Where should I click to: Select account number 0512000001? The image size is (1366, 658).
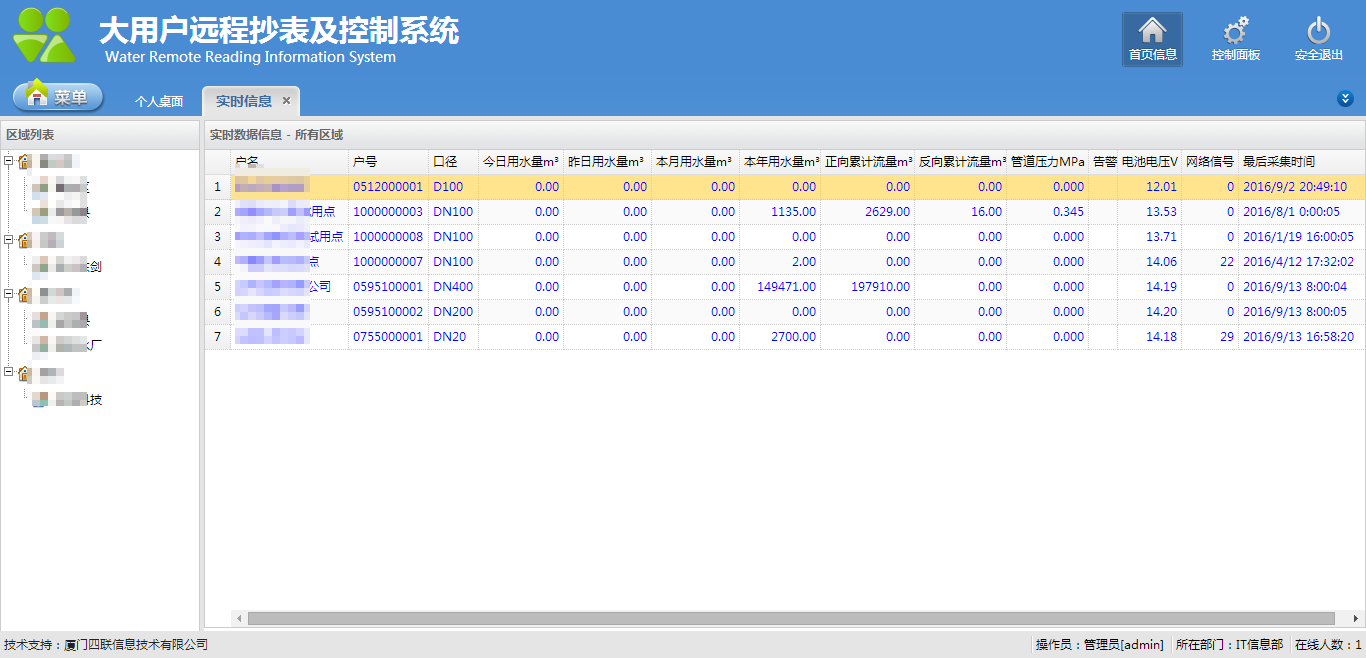click(x=388, y=187)
